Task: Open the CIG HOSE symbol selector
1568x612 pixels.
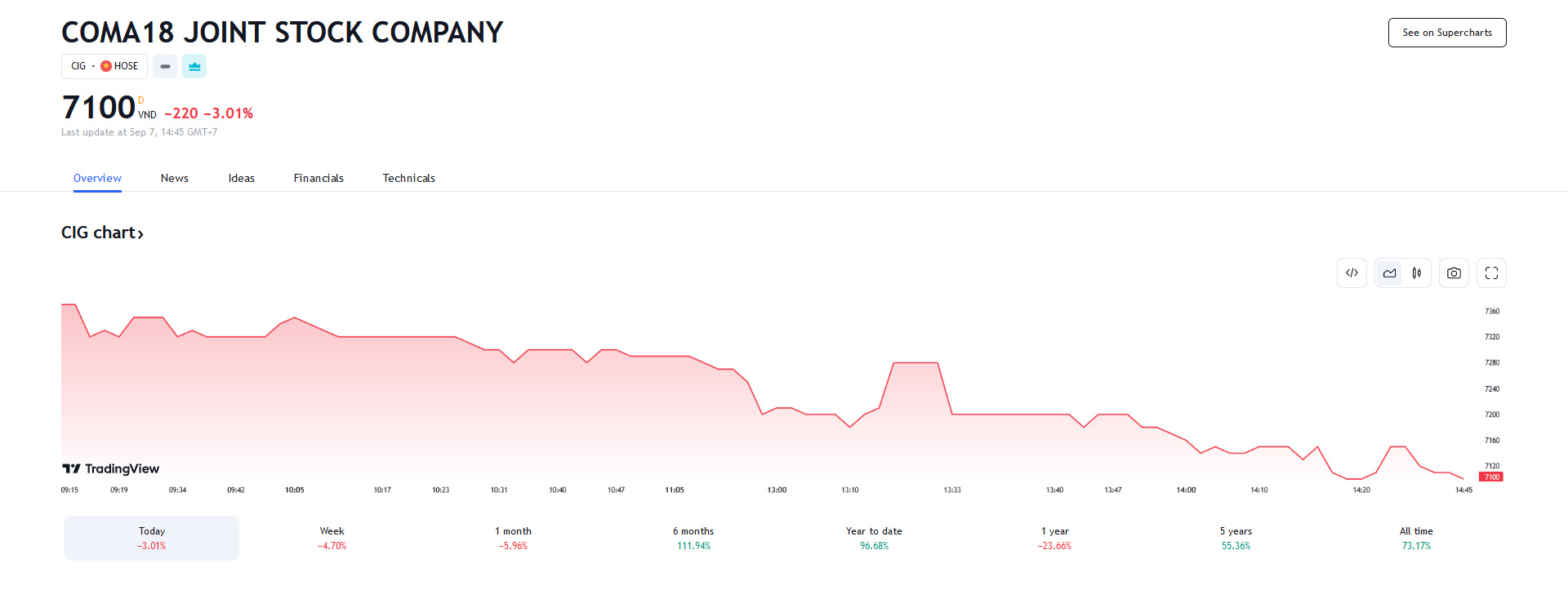Action: click(x=104, y=66)
